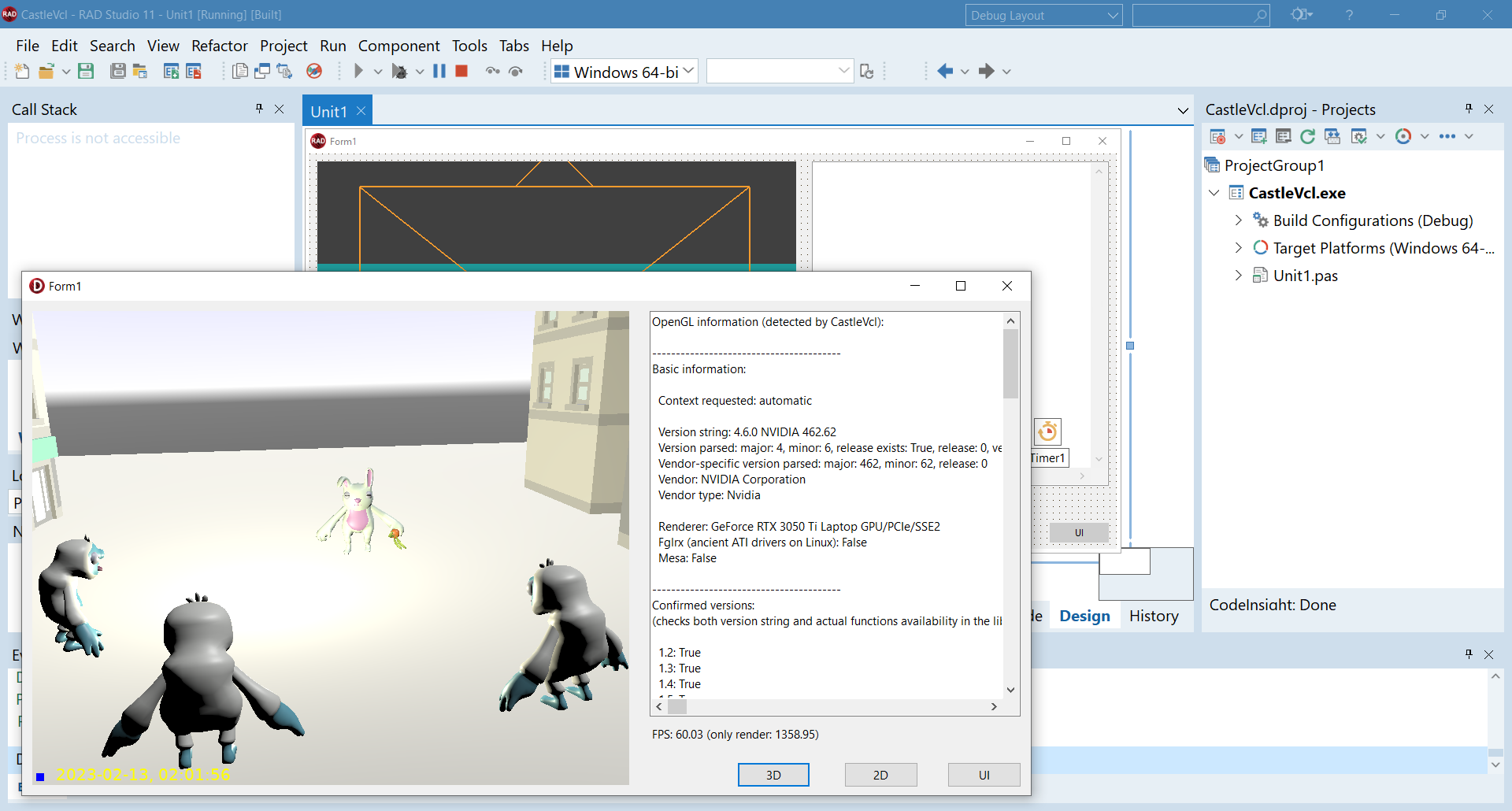This screenshot has width=1512, height=811.
Task: Click refresh icon beside empty toolbar combo
Action: pos(867,72)
